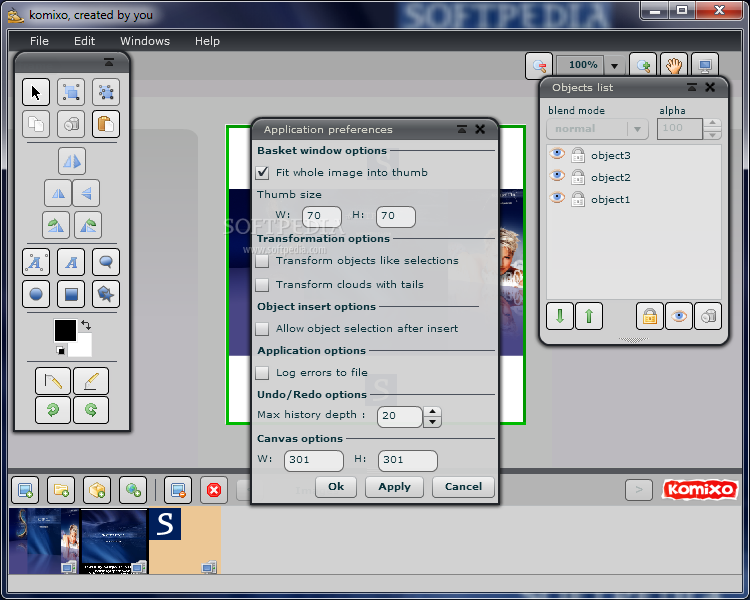Select the arrow pointer tool
Image resolution: width=750 pixels, height=600 pixels.
click(x=36, y=92)
